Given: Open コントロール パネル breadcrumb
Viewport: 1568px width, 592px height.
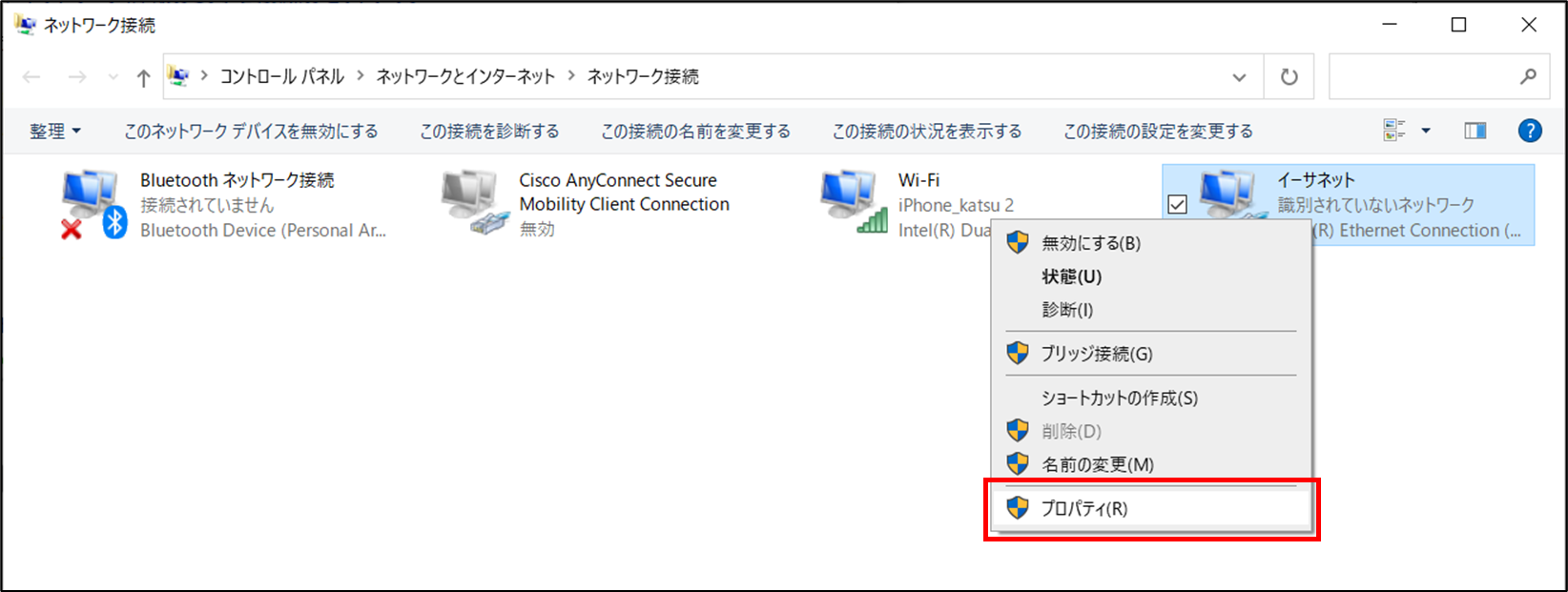Looking at the screenshot, I should (x=281, y=76).
